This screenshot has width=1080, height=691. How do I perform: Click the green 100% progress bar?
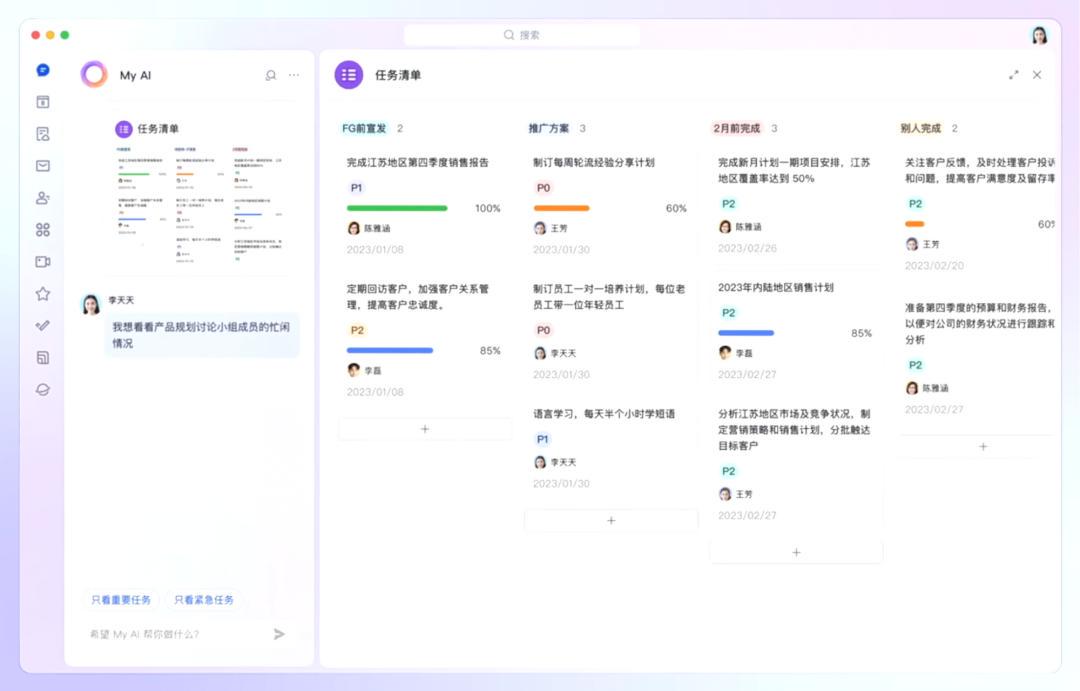397,208
